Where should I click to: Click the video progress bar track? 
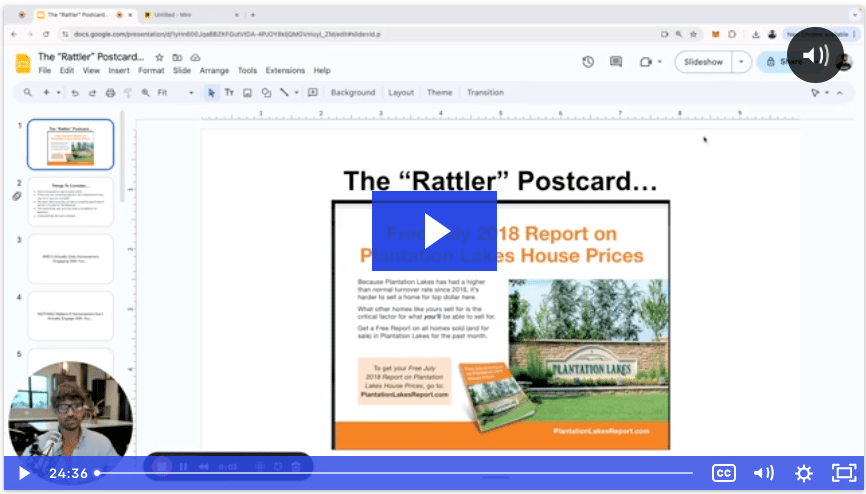(400, 473)
